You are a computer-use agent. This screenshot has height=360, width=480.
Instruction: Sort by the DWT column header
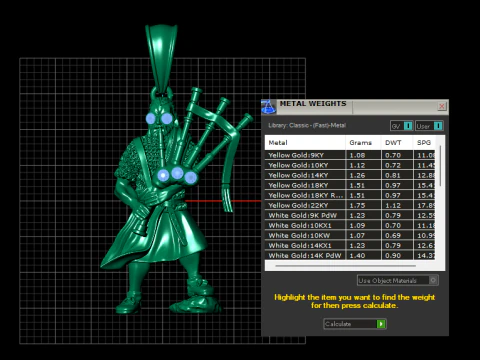397,143
